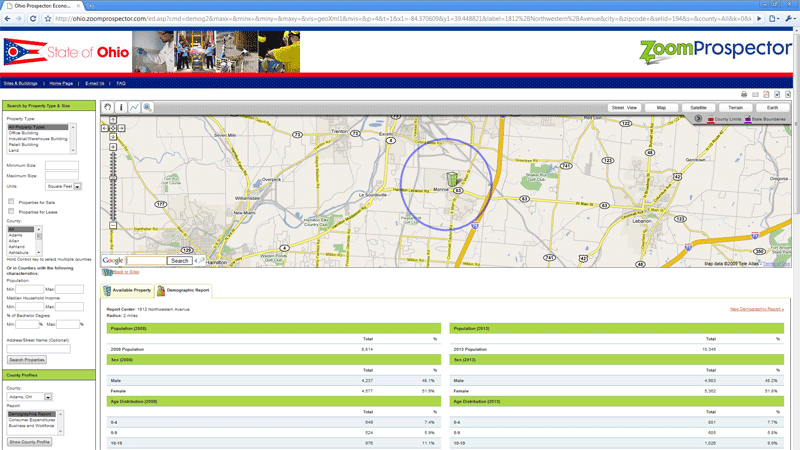Open Sites & Buildings nav link
Screen dimensions: 800x450
click(x=20, y=83)
